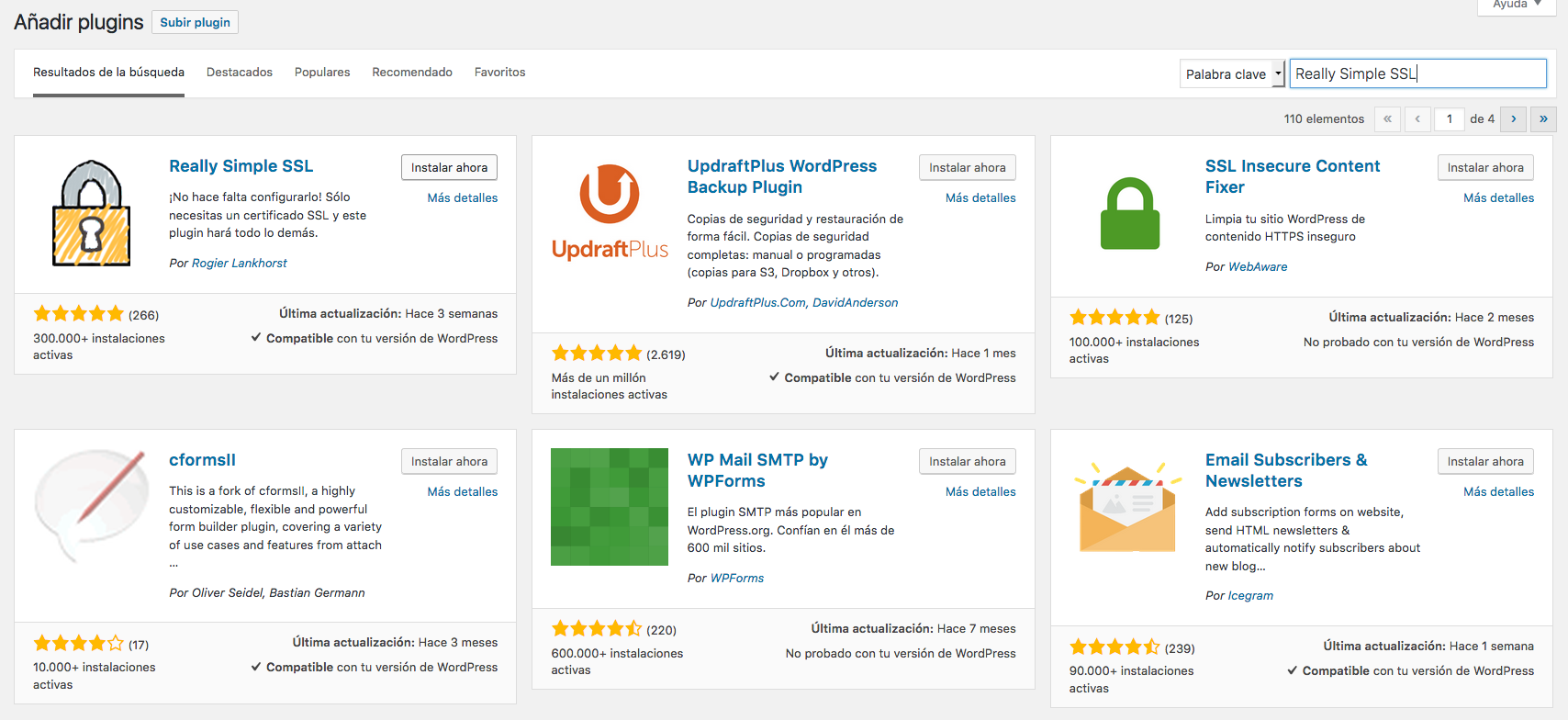The height and width of the screenshot is (720, 1568).
Task: Open the Destacados tab
Action: click(x=240, y=72)
